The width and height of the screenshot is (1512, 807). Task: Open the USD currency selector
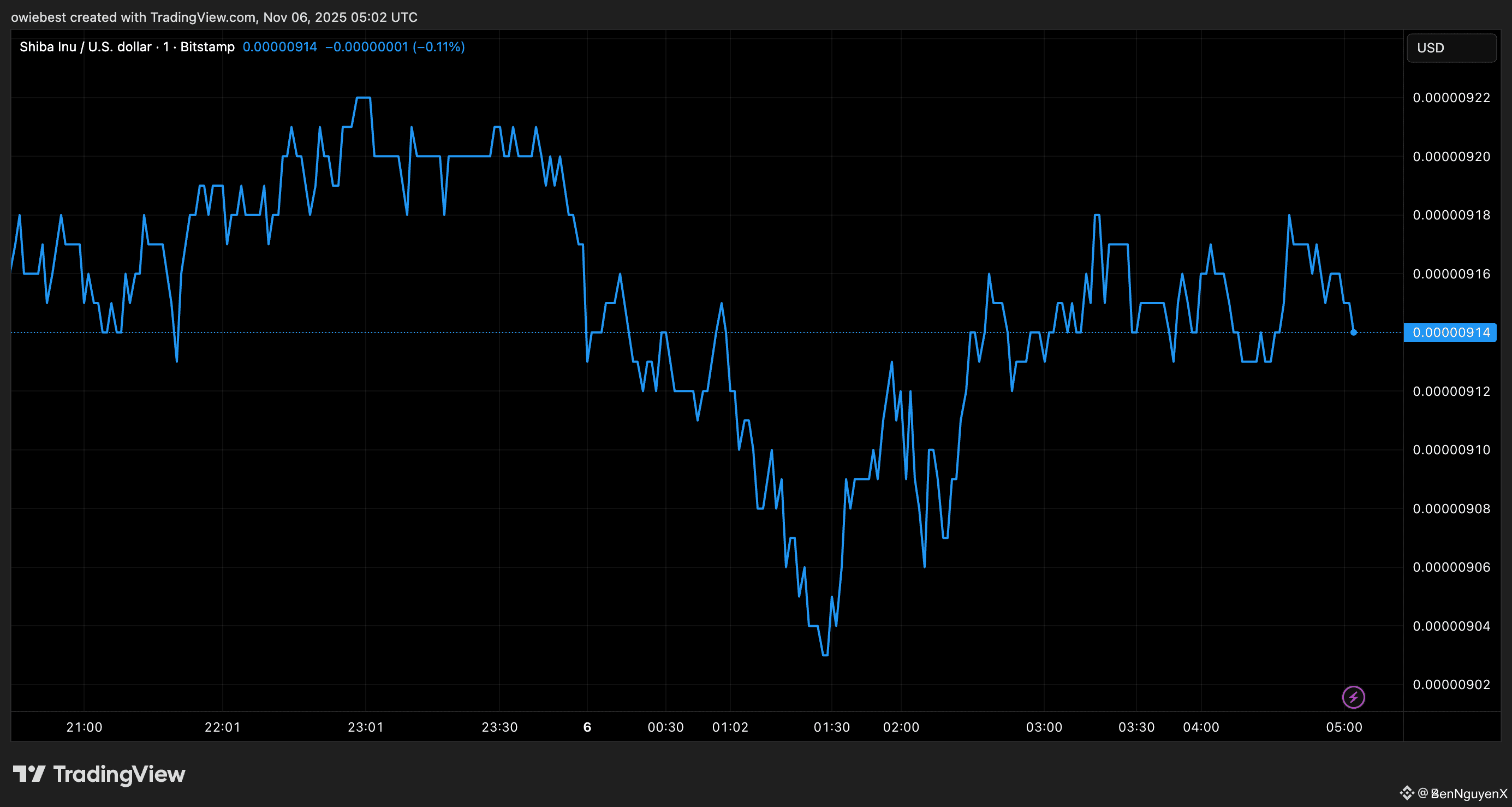point(1451,48)
